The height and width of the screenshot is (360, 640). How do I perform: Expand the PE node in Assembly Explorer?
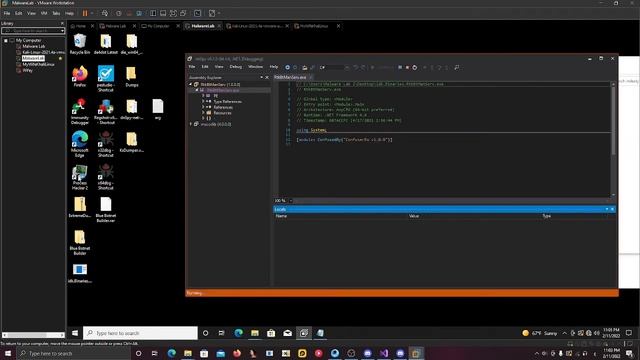pos(203,96)
